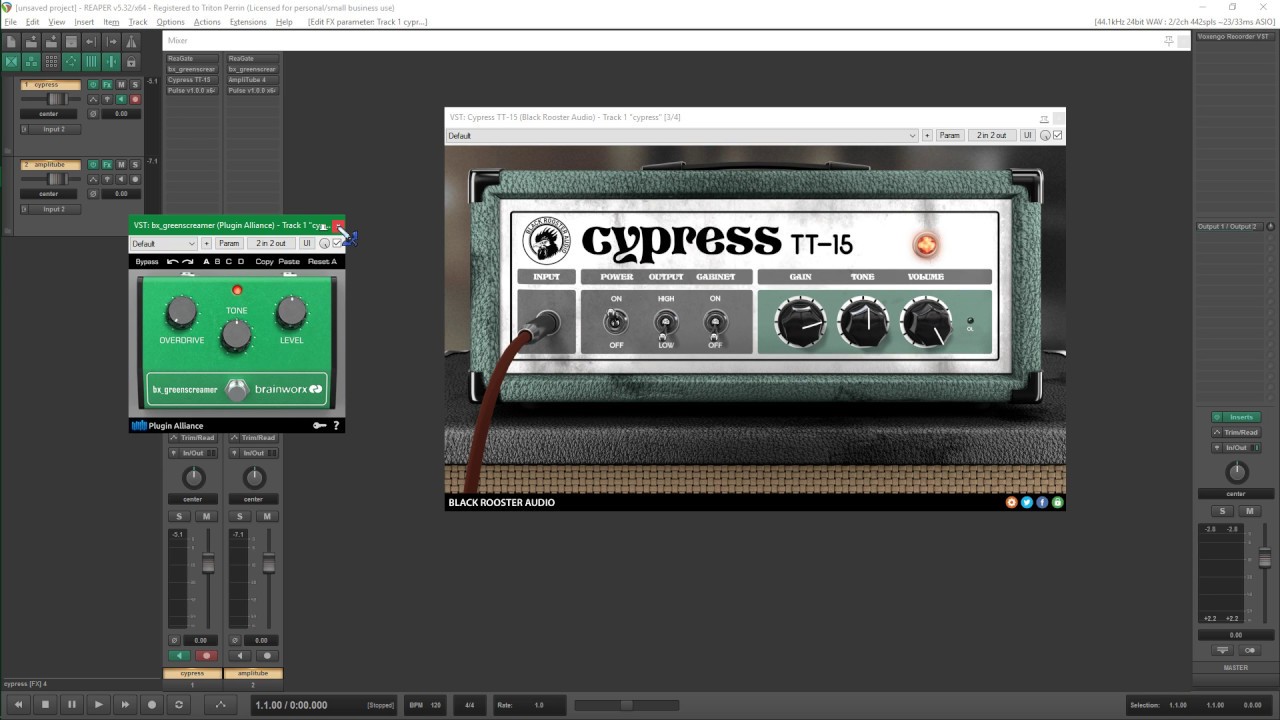Click the VOLUME knob on Cypress amp

coord(925,320)
